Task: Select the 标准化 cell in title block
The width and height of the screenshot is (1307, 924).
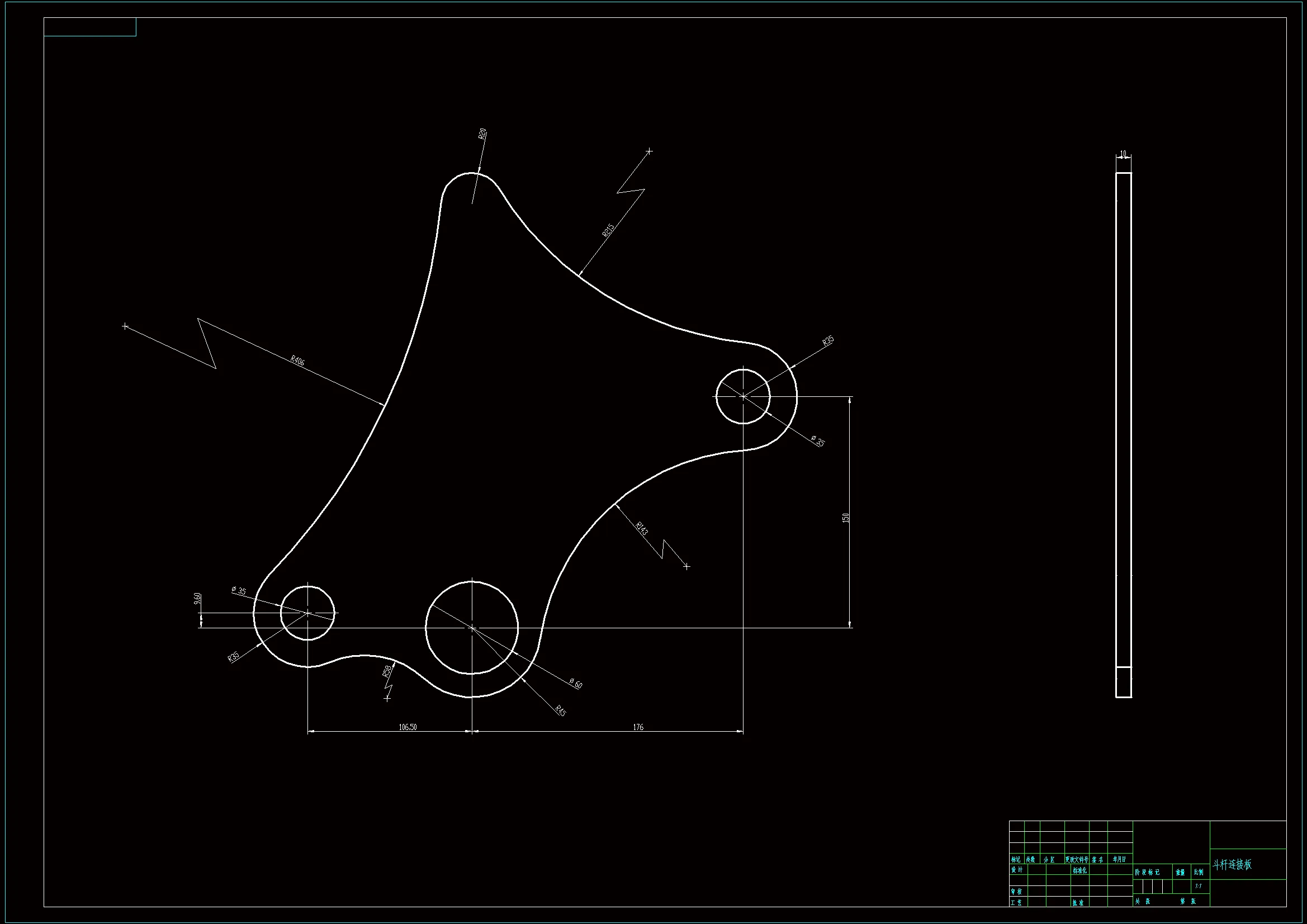Action: click(x=1080, y=870)
